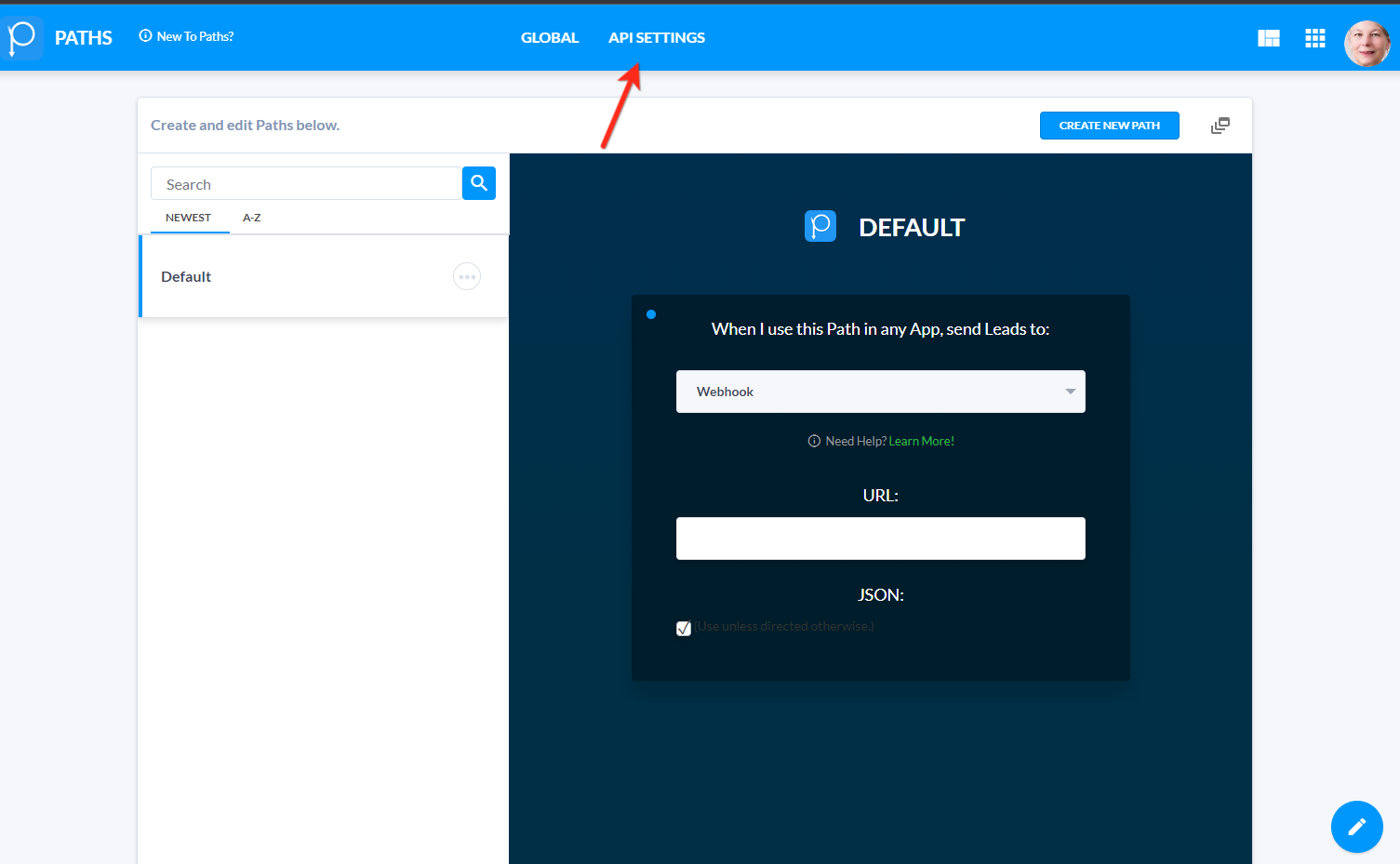Click inside the URL input field
1400x864 pixels.
[880, 538]
